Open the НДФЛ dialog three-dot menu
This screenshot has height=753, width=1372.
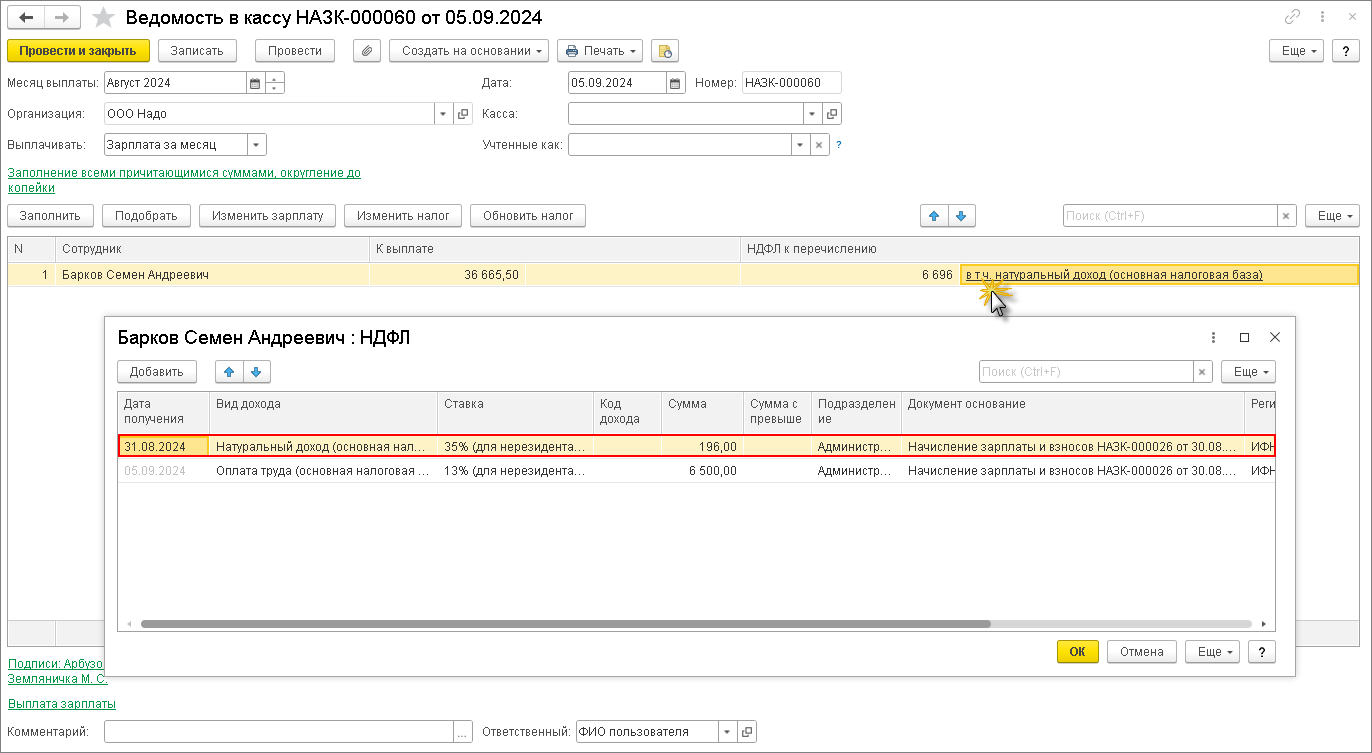[1214, 338]
